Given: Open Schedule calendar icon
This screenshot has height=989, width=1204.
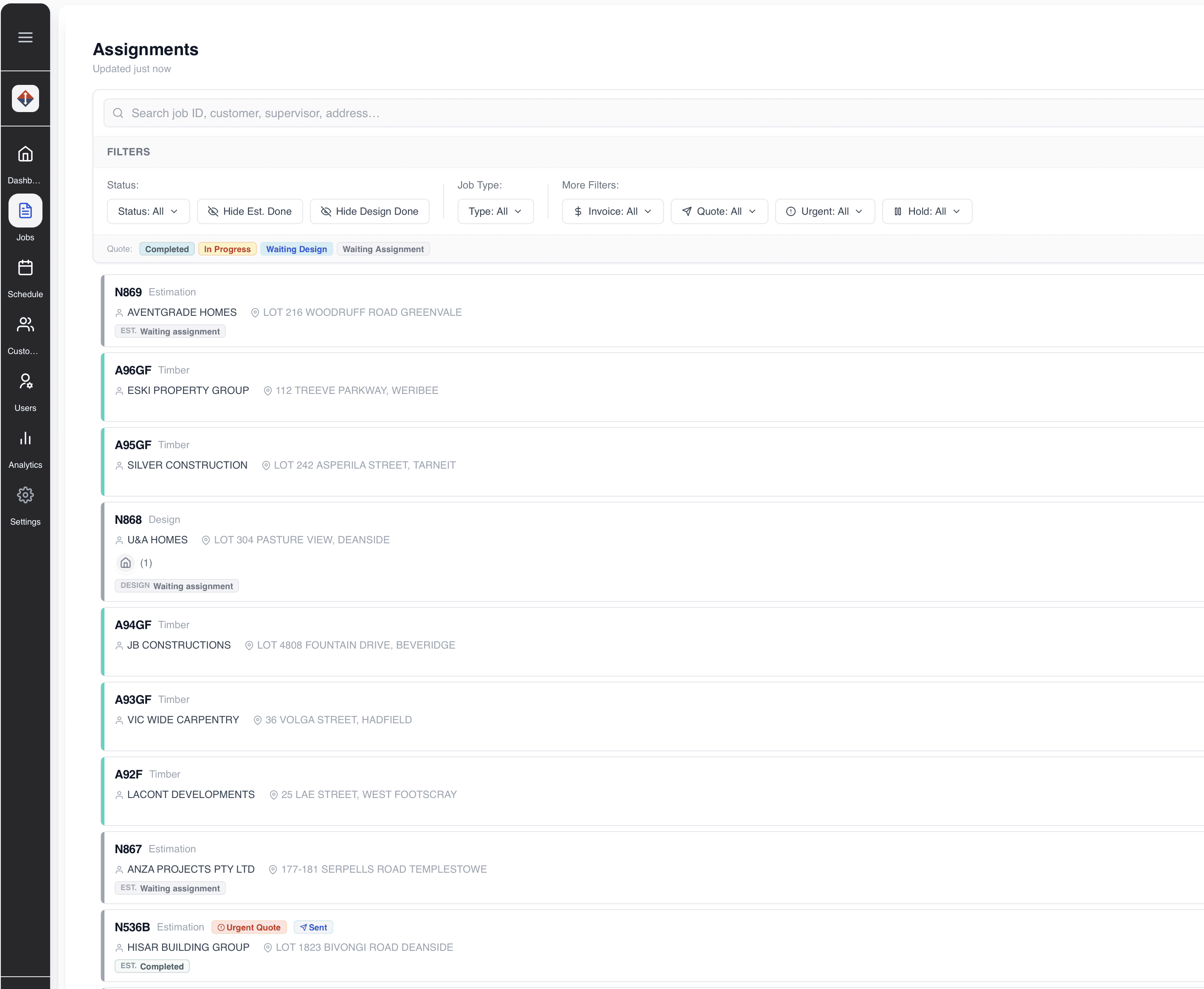Looking at the screenshot, I should [x=25, y=268].
